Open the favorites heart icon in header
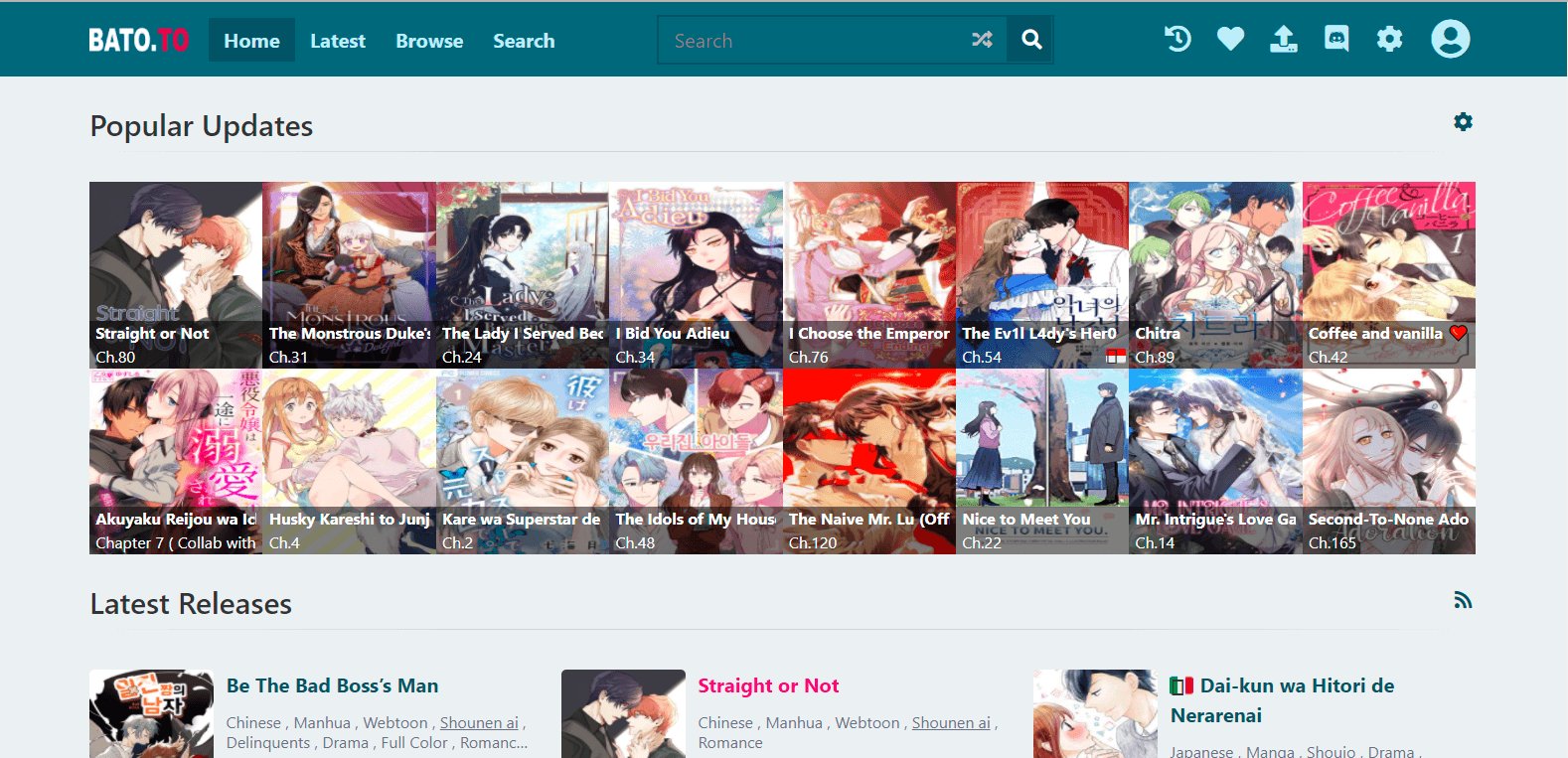This screenshot has height=758, width=1568. pos(1230,39)
